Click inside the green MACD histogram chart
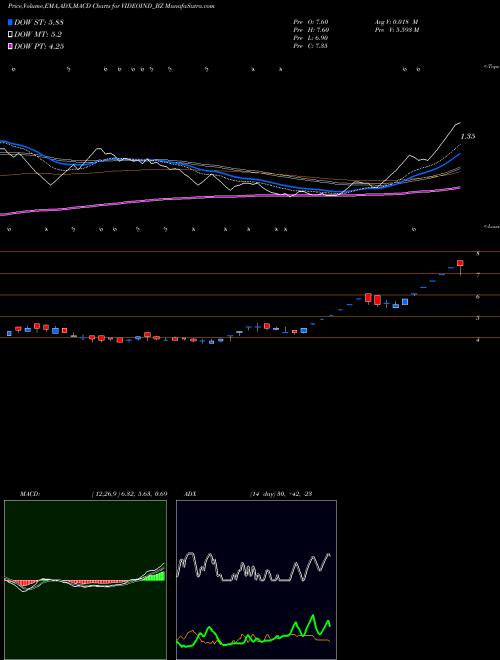Viewport: 500px width, 660px height. 85,580
